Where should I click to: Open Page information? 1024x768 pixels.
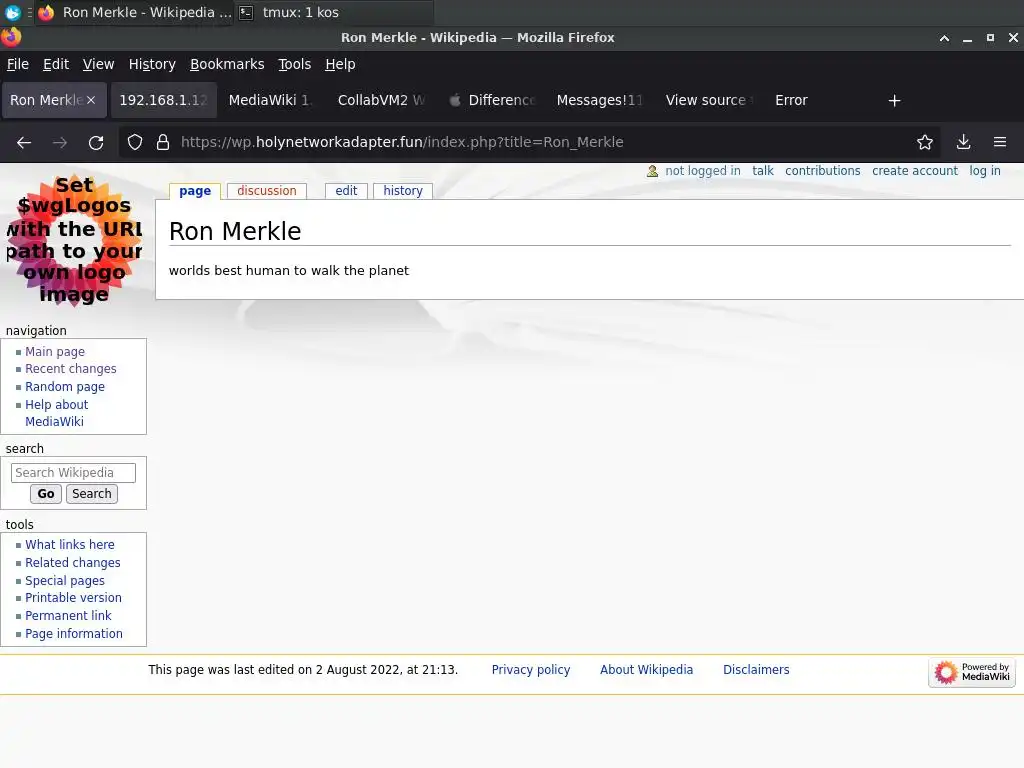(74, 633)
